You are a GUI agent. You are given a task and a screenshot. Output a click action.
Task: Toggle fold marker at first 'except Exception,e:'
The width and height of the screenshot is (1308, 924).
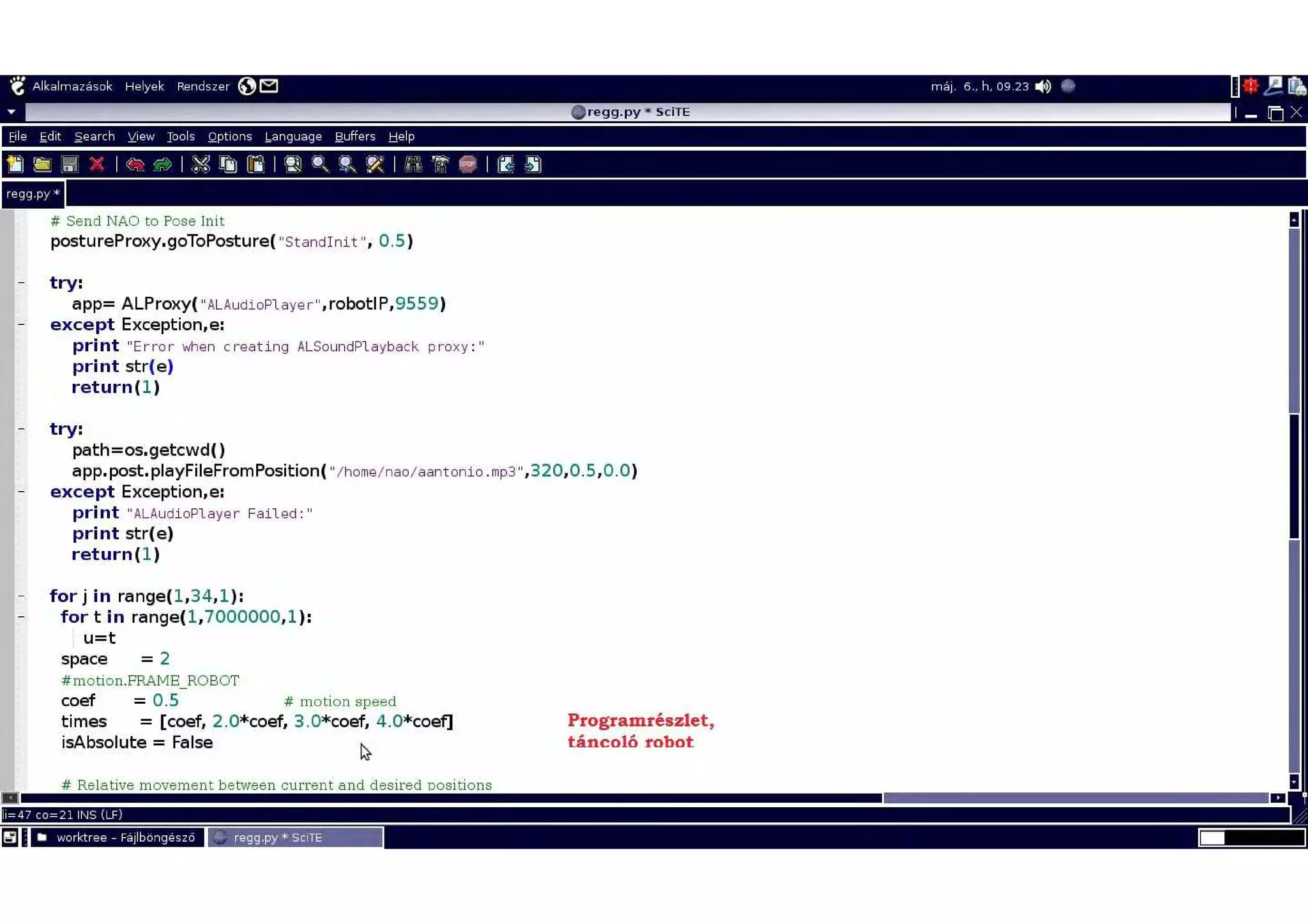pos(21,324)
